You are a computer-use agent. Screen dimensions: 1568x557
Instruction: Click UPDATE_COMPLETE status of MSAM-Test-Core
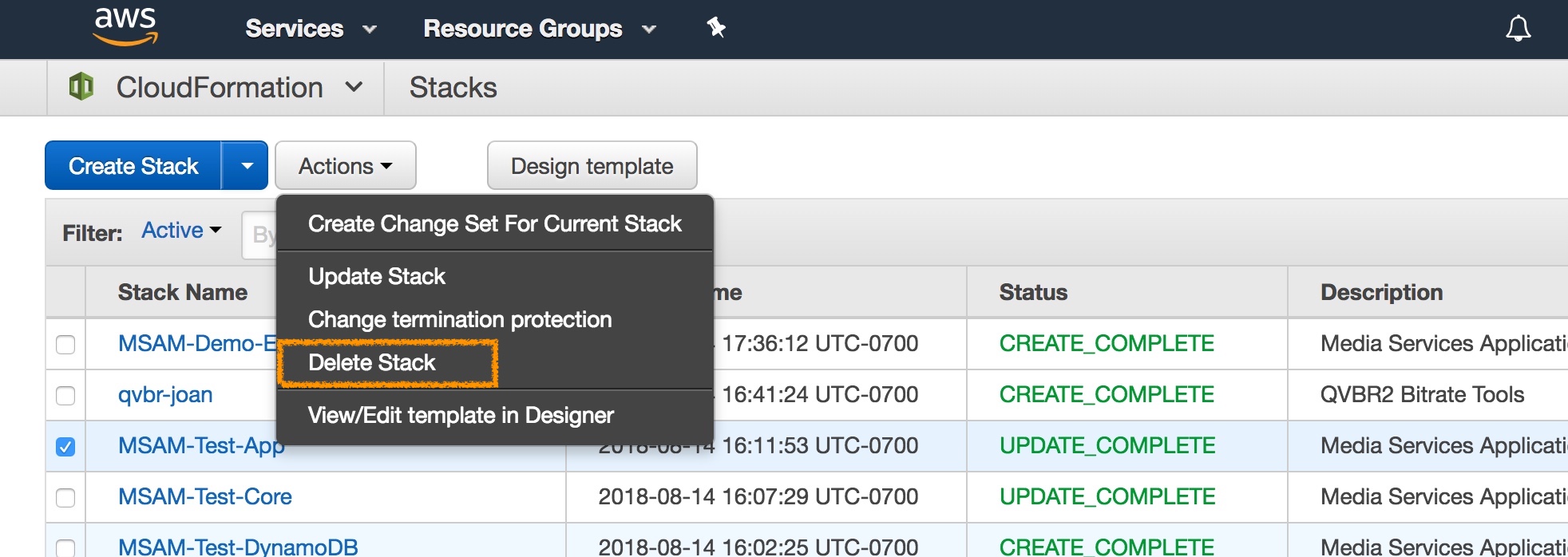pos(1107,496)
